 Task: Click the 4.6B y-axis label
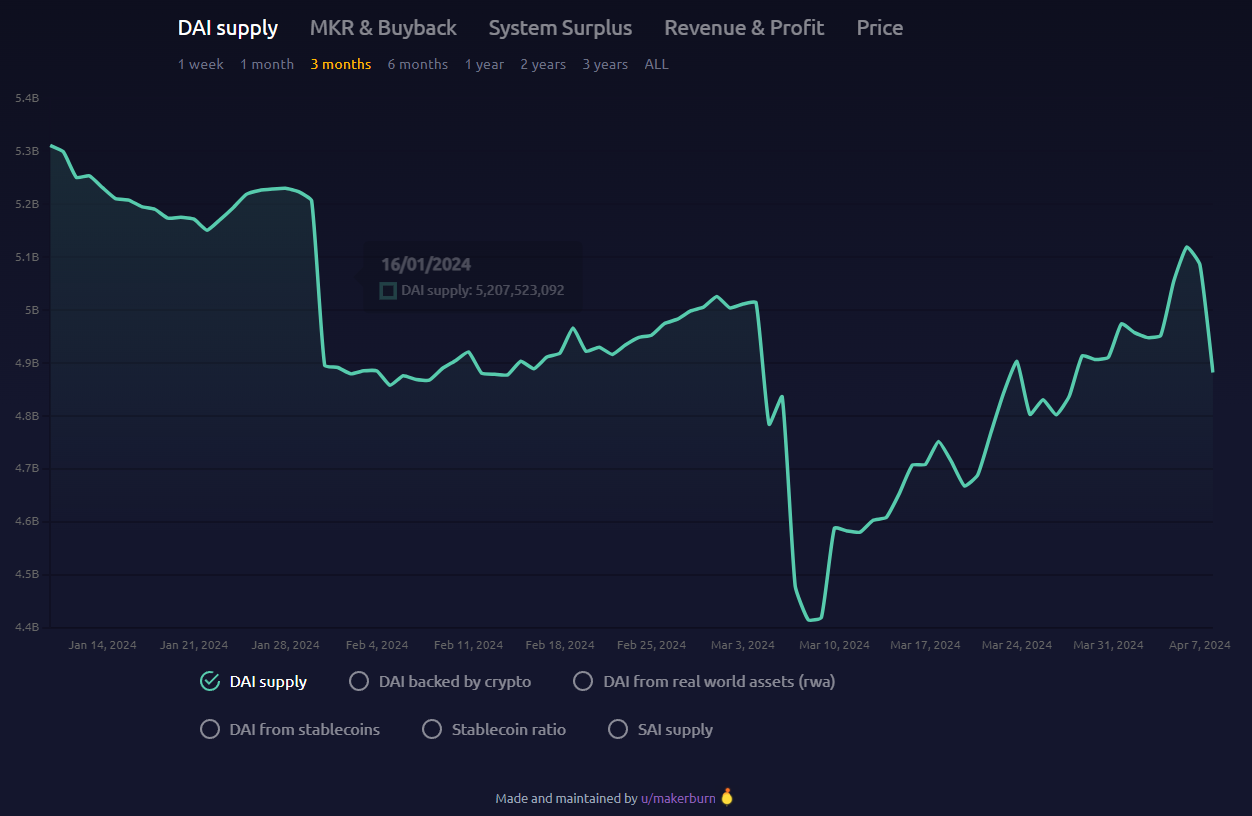pyautogui.click(x=27, y=522)
